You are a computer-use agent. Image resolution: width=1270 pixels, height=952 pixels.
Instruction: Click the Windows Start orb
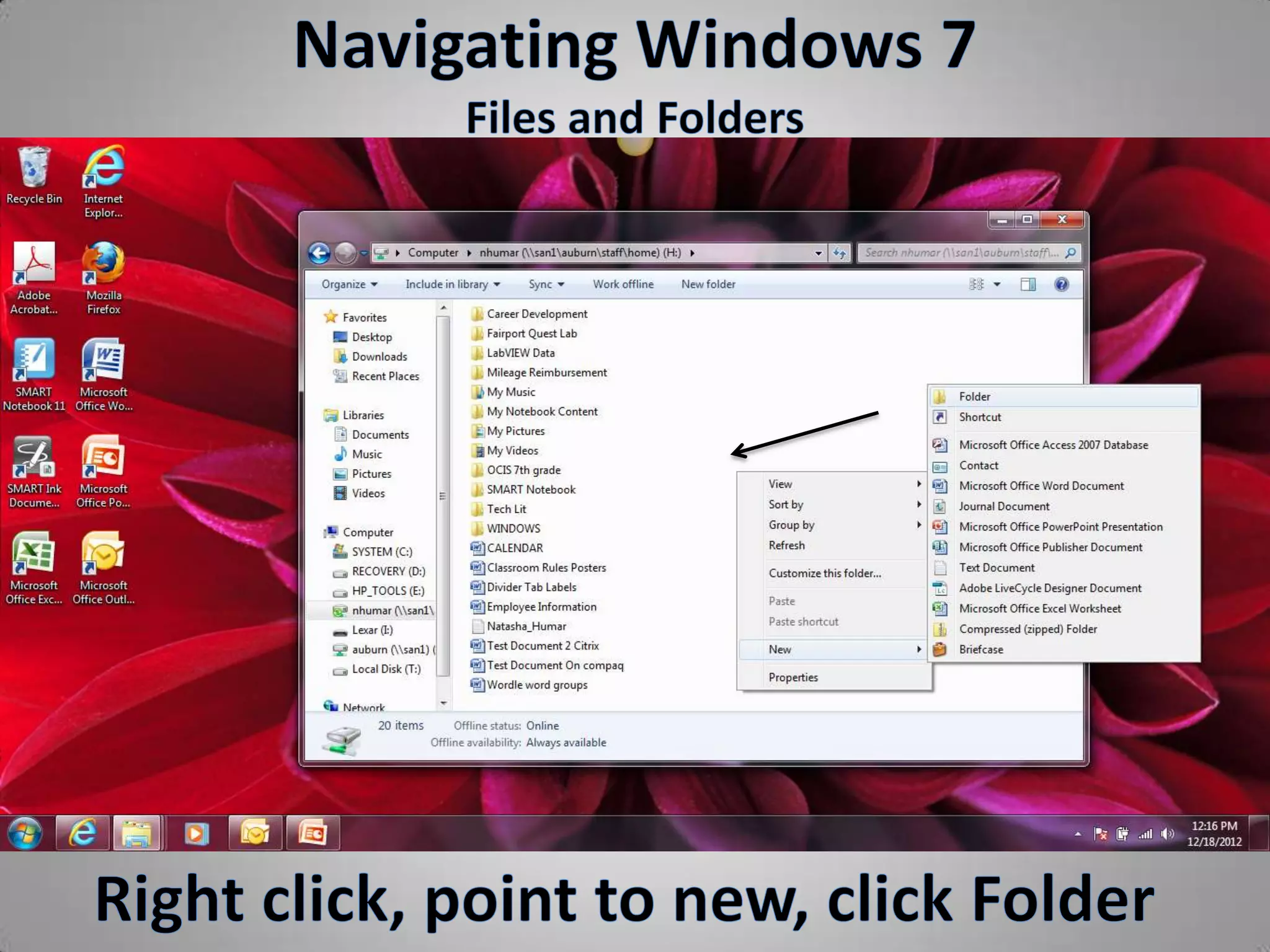click(25, 833)
